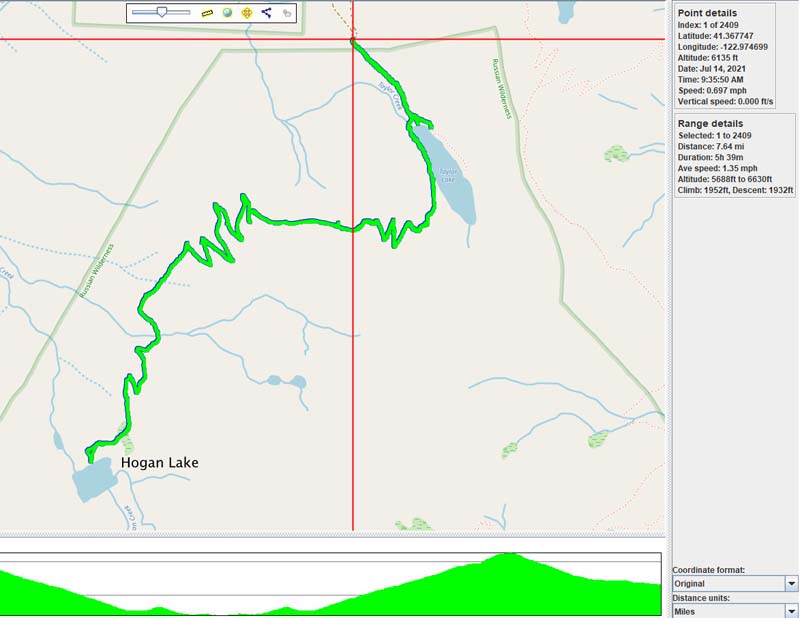The width and height of the screenshot is (800, 618).
Task: Click the highest peak in altitude profile
Action: pos(509,557)
